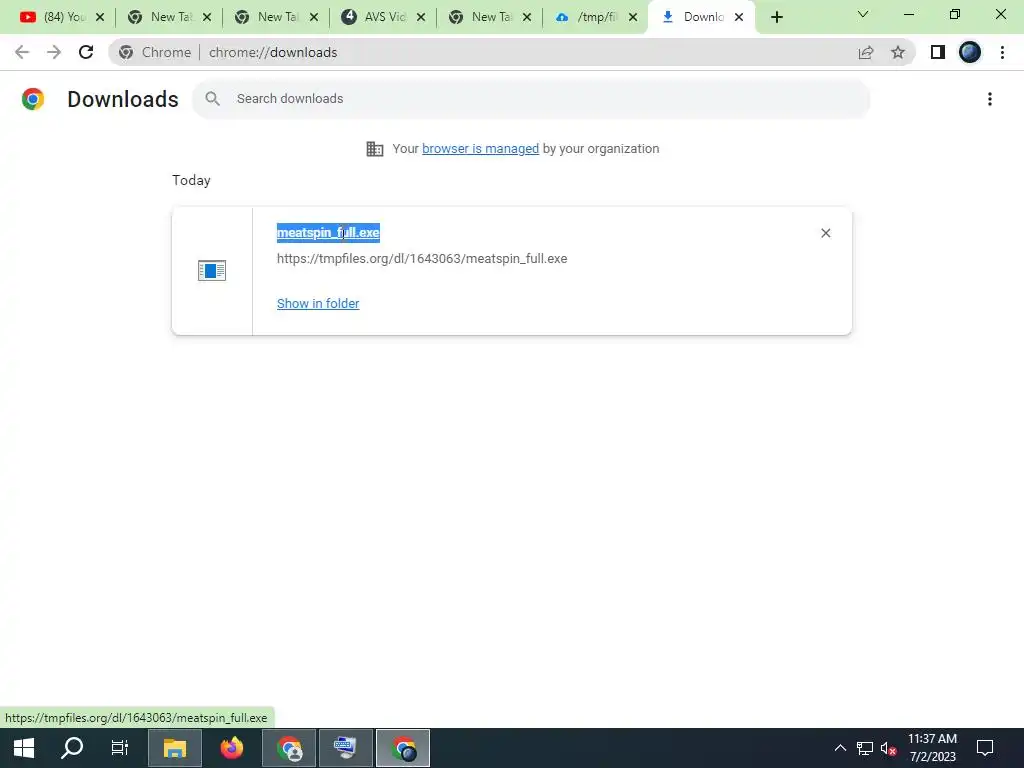Image resolution: width=1024 pixels, height=768 pixels.
Task: Open the Windows Start menu
Action: [x=24, y=748]
